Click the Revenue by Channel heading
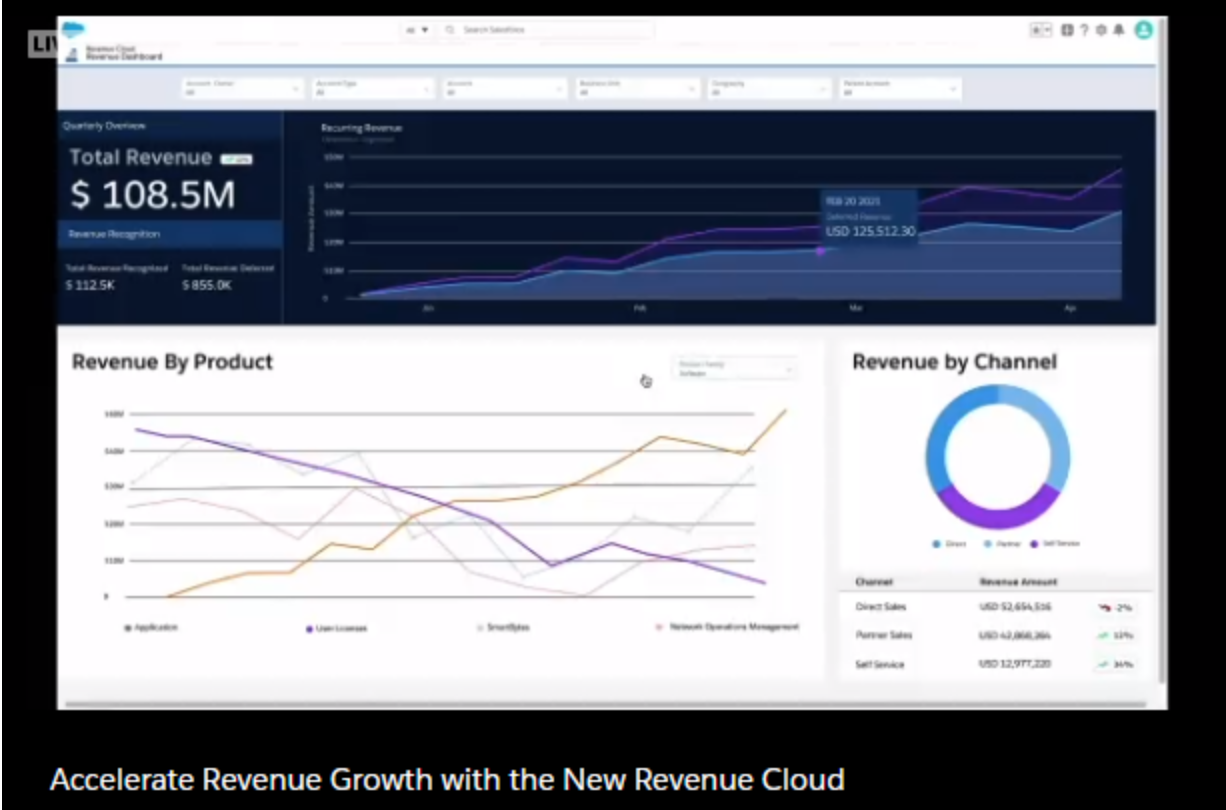 [954, 362]
